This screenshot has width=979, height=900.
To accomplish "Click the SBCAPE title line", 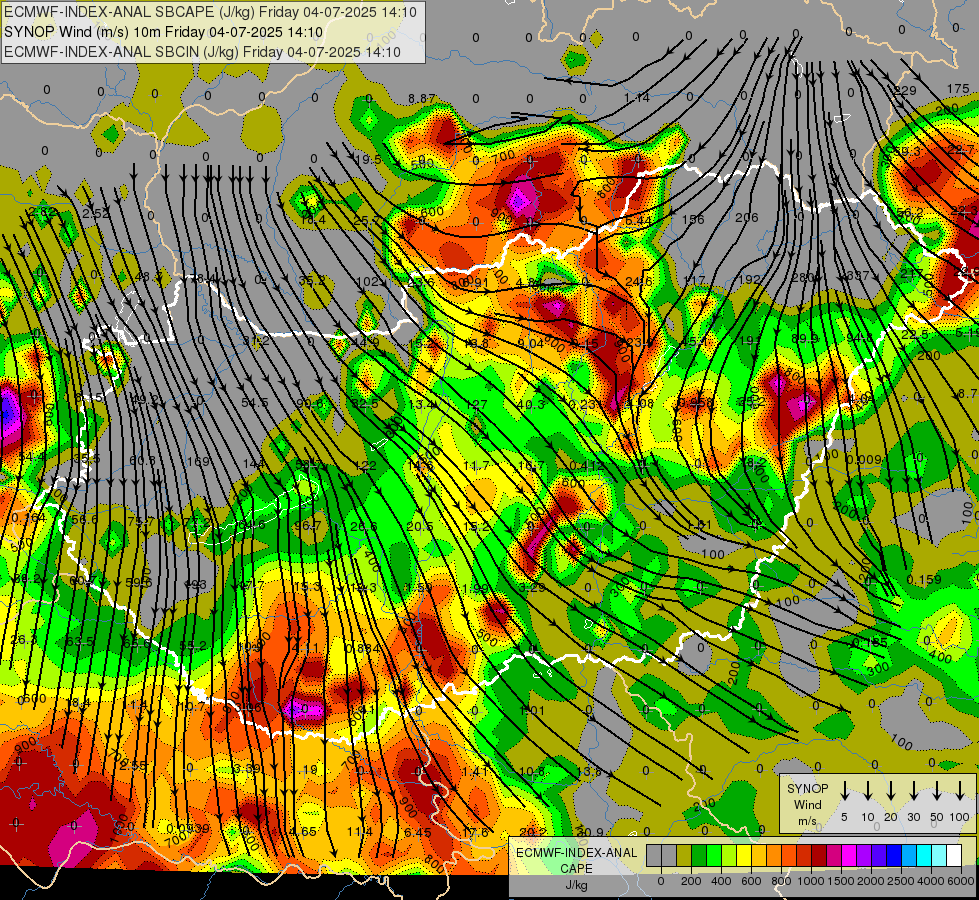I will click(x=210, y=12).
